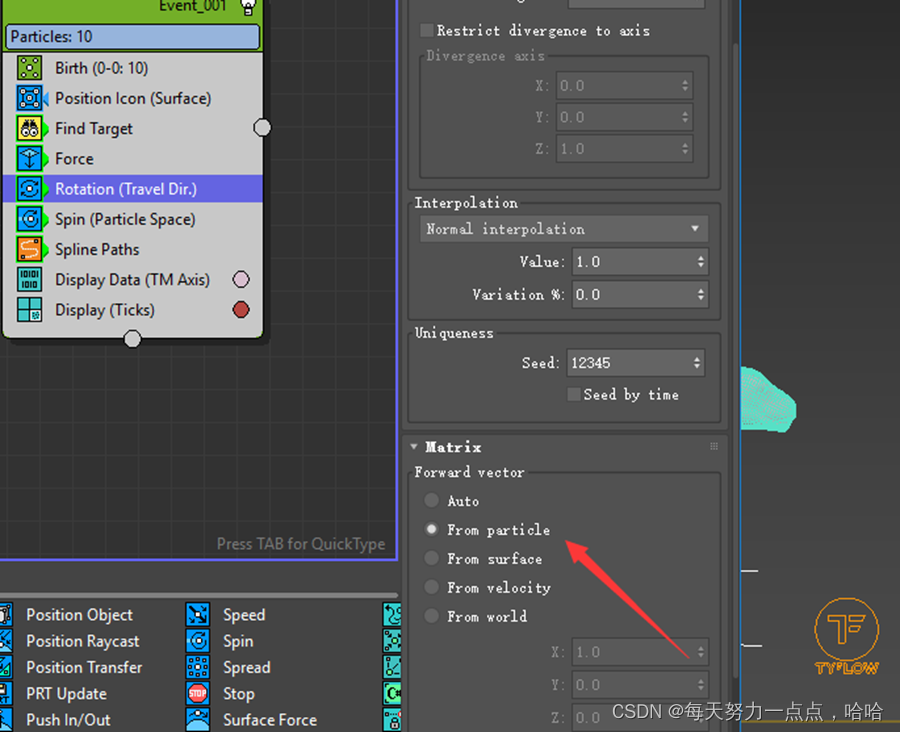Select the Auto forward vector option
Viewport: 900px width, 732px height.
pos(432,500)
